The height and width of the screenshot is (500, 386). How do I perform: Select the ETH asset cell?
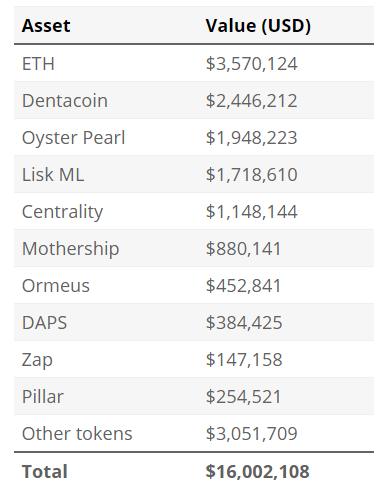[38, 64]
